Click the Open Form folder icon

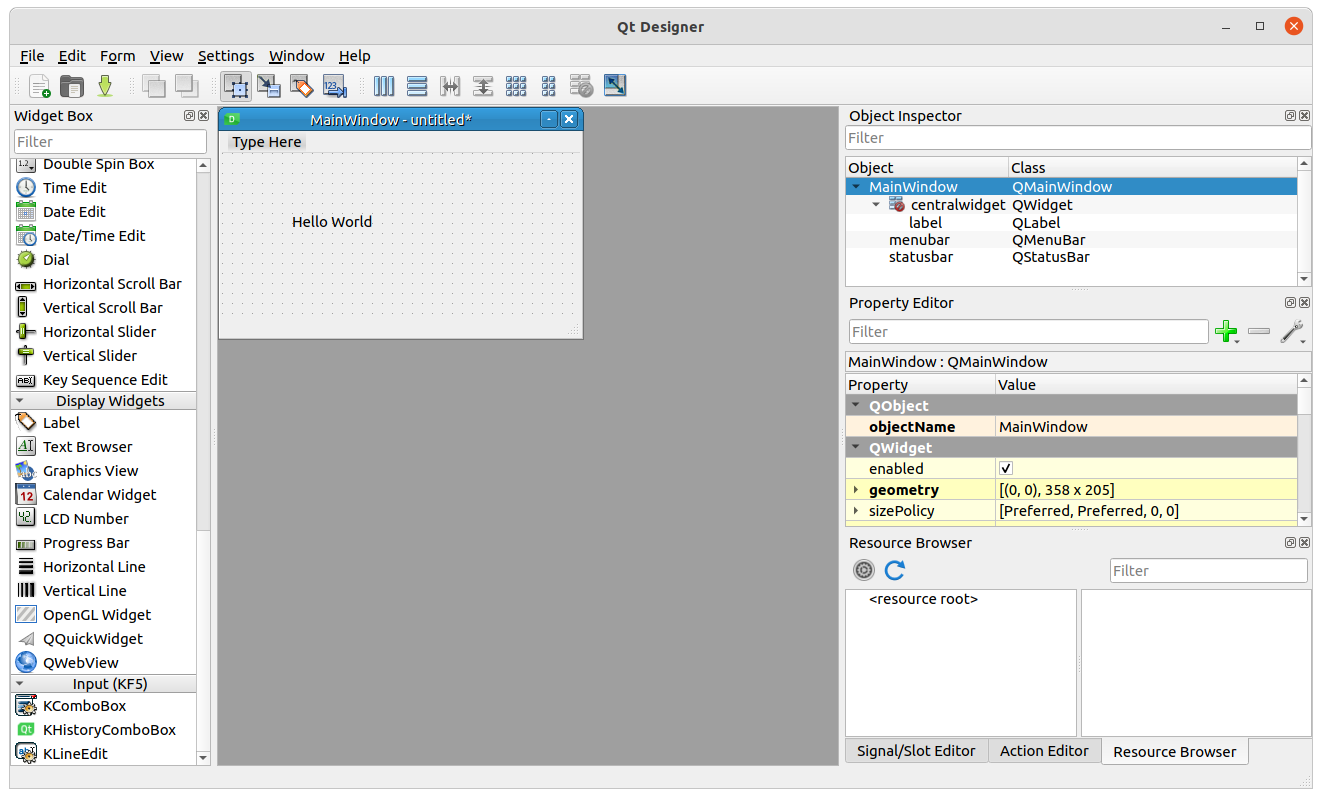pos(72,86)
